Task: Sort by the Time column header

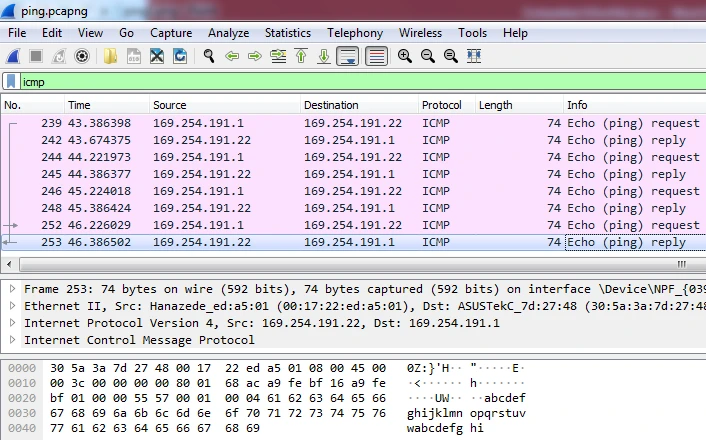Action: (107, 105)
